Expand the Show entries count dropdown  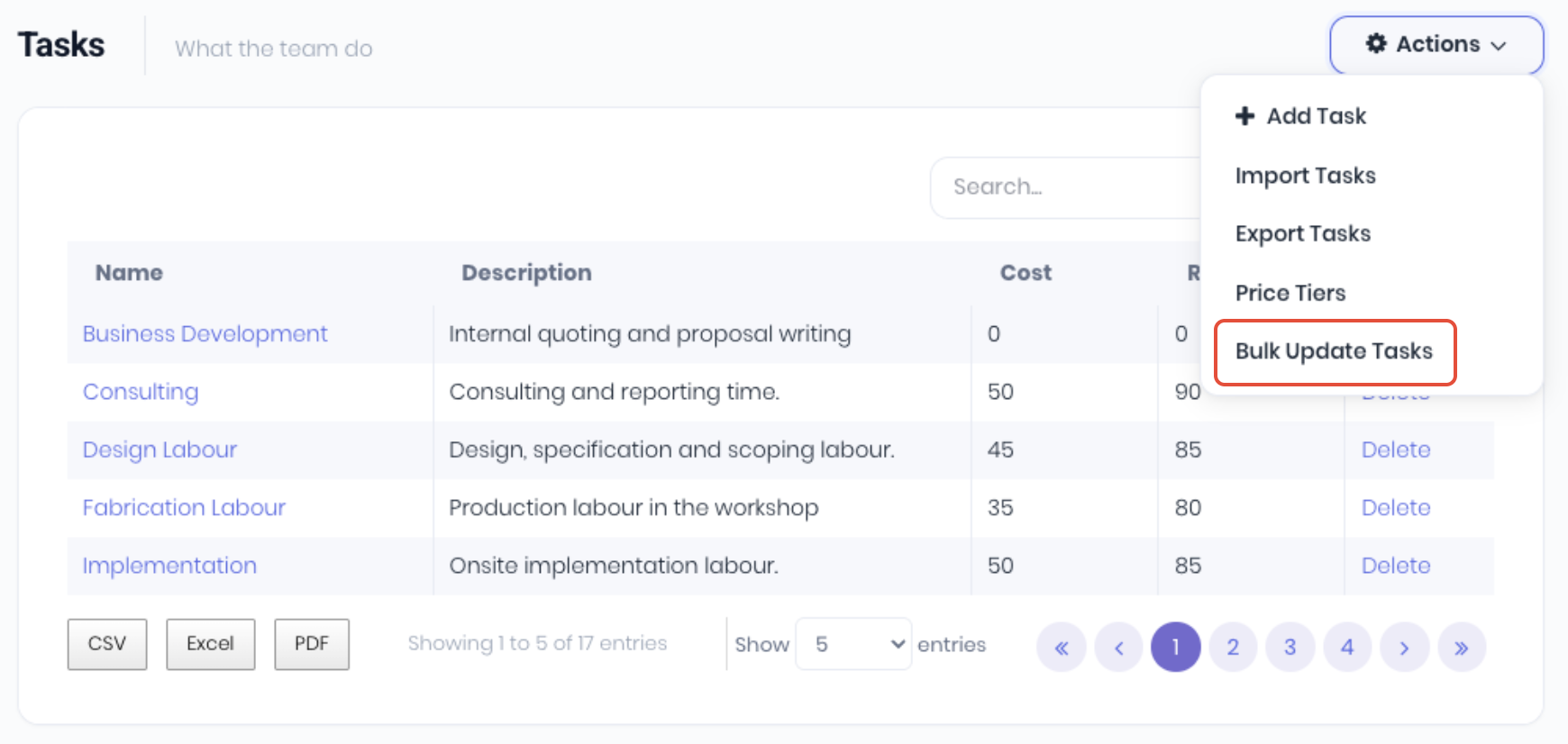853,644
